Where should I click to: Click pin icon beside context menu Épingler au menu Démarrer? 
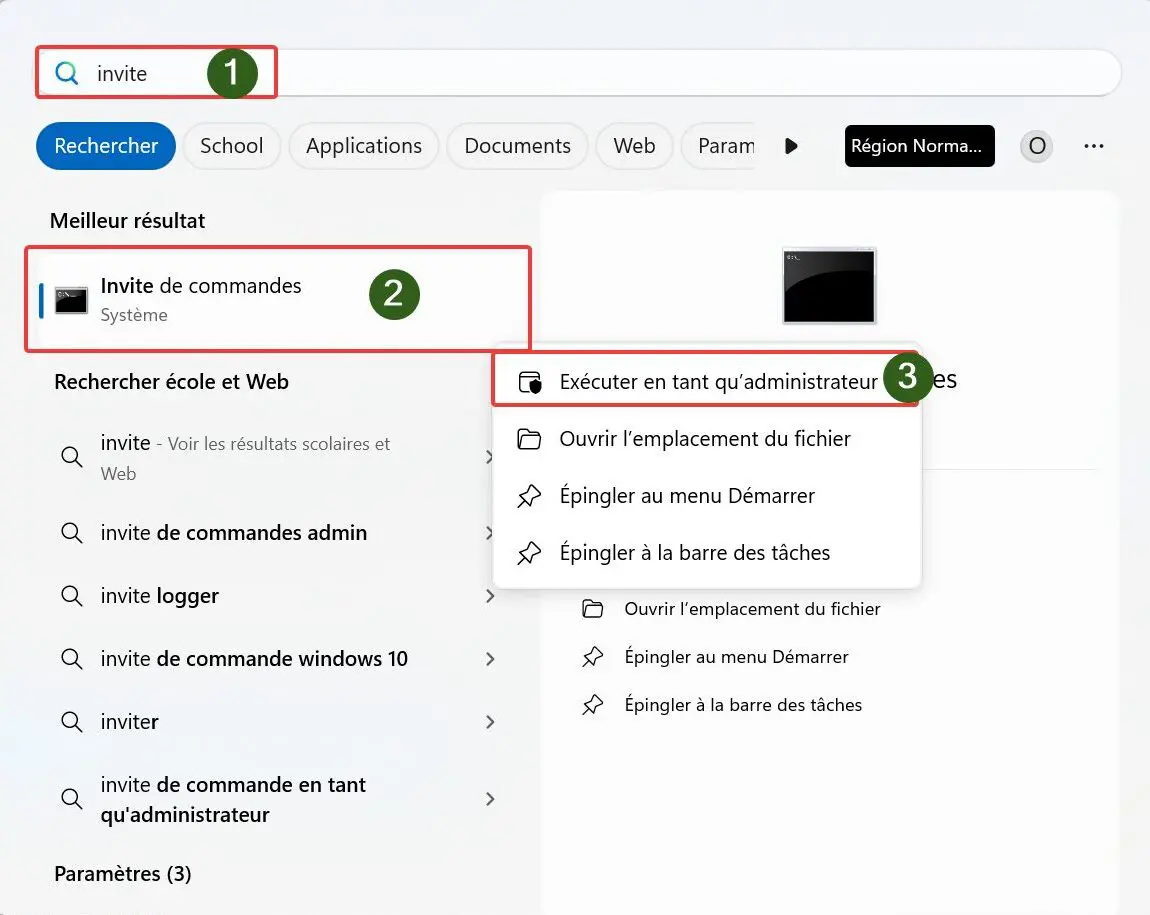point(529,496)
